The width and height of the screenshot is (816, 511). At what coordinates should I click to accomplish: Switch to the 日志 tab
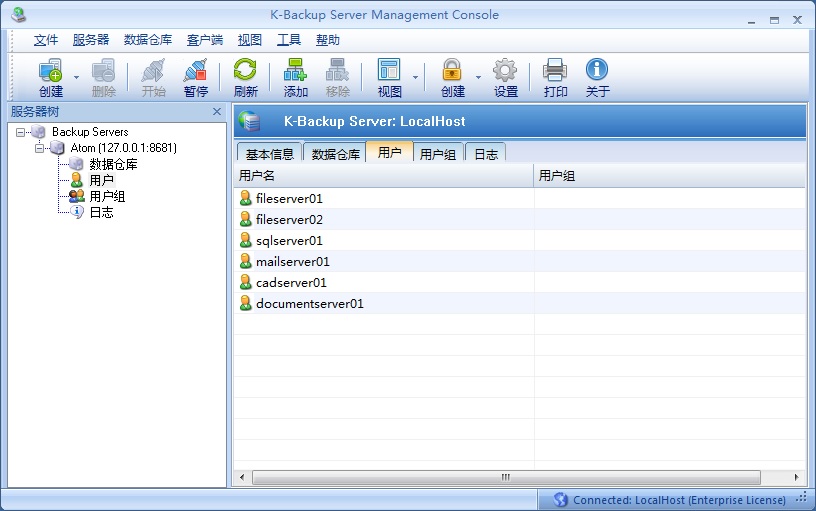coord(486,154)
